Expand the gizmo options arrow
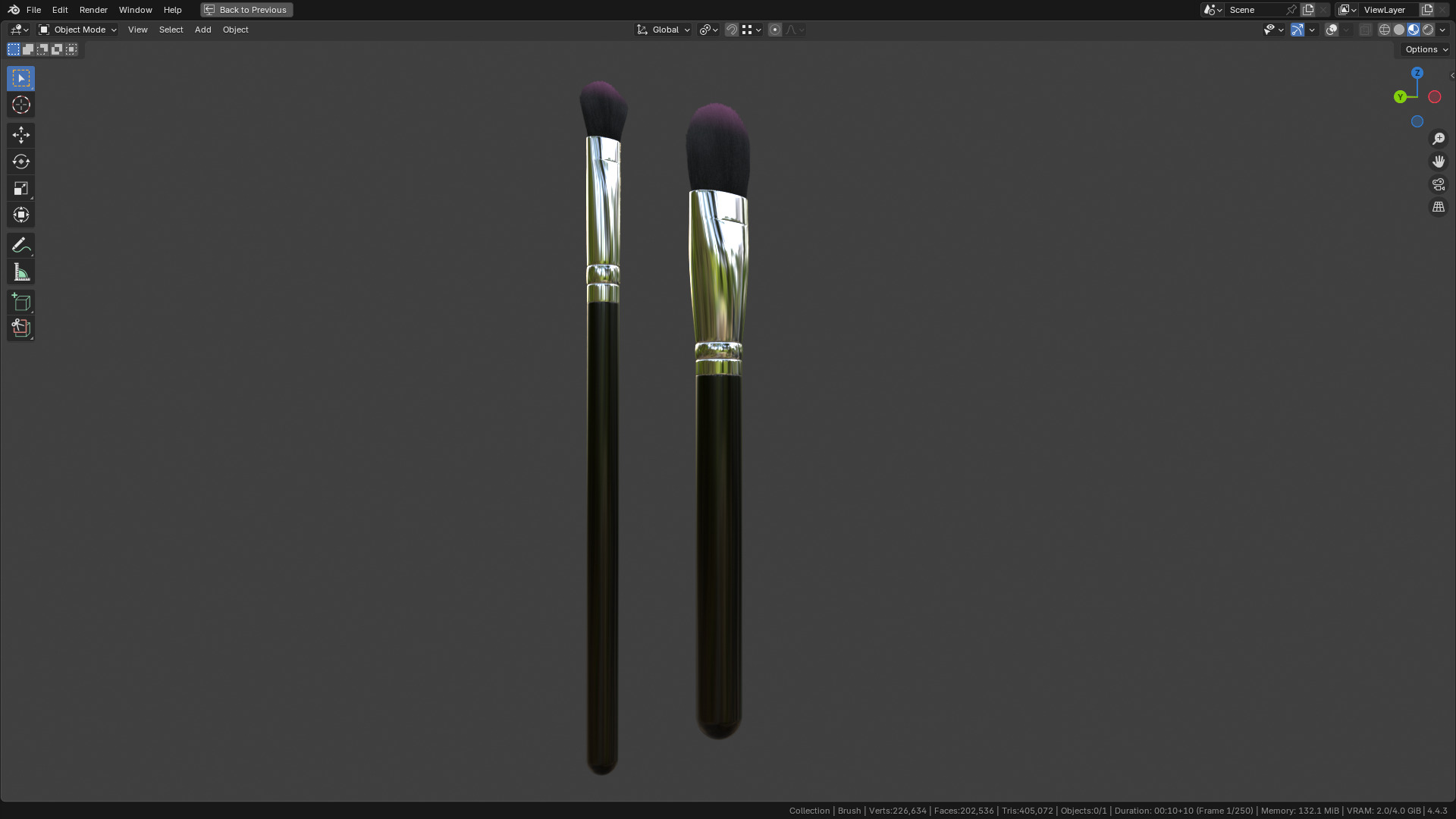Viewport: 1456px width, 819px height. 1312,30
